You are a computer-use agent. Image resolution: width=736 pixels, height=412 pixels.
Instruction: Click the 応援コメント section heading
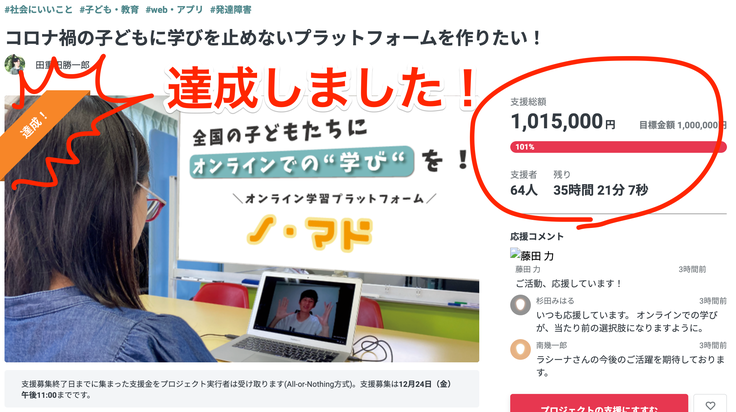[x=537, y=237]
